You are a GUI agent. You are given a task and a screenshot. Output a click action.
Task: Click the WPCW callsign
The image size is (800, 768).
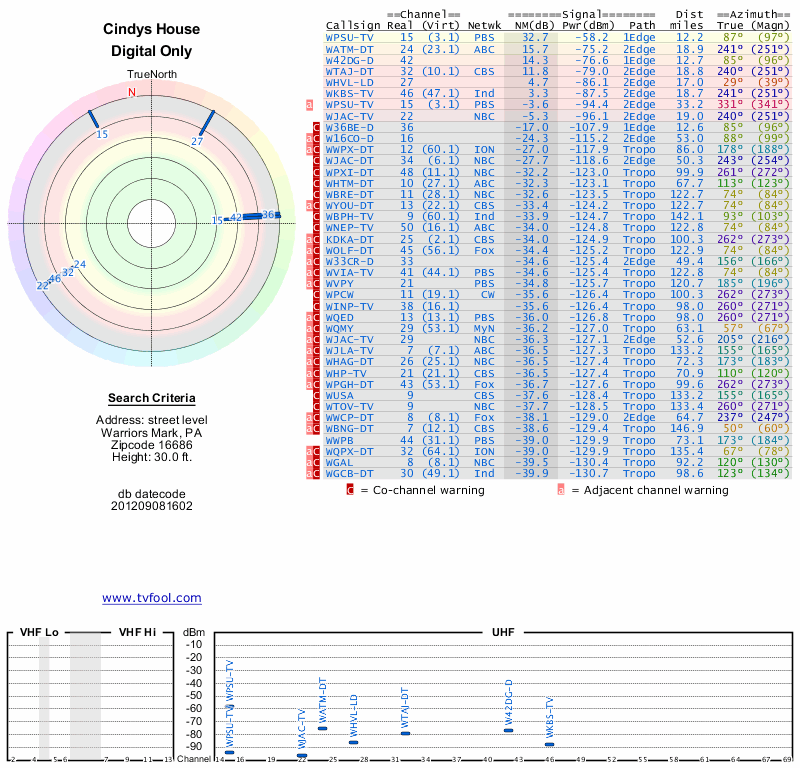pos(340,294)
